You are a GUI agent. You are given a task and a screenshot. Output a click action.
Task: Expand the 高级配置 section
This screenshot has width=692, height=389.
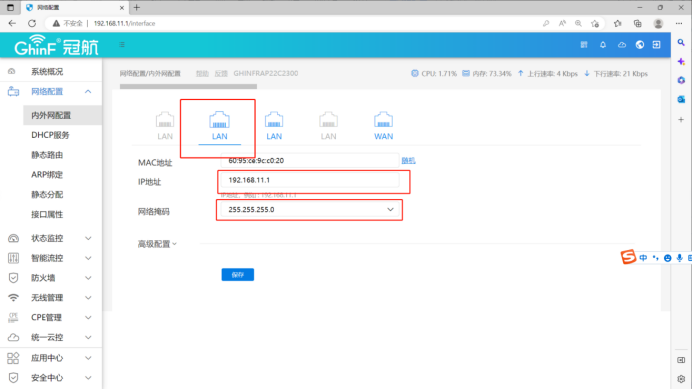[x=157, y=244]
